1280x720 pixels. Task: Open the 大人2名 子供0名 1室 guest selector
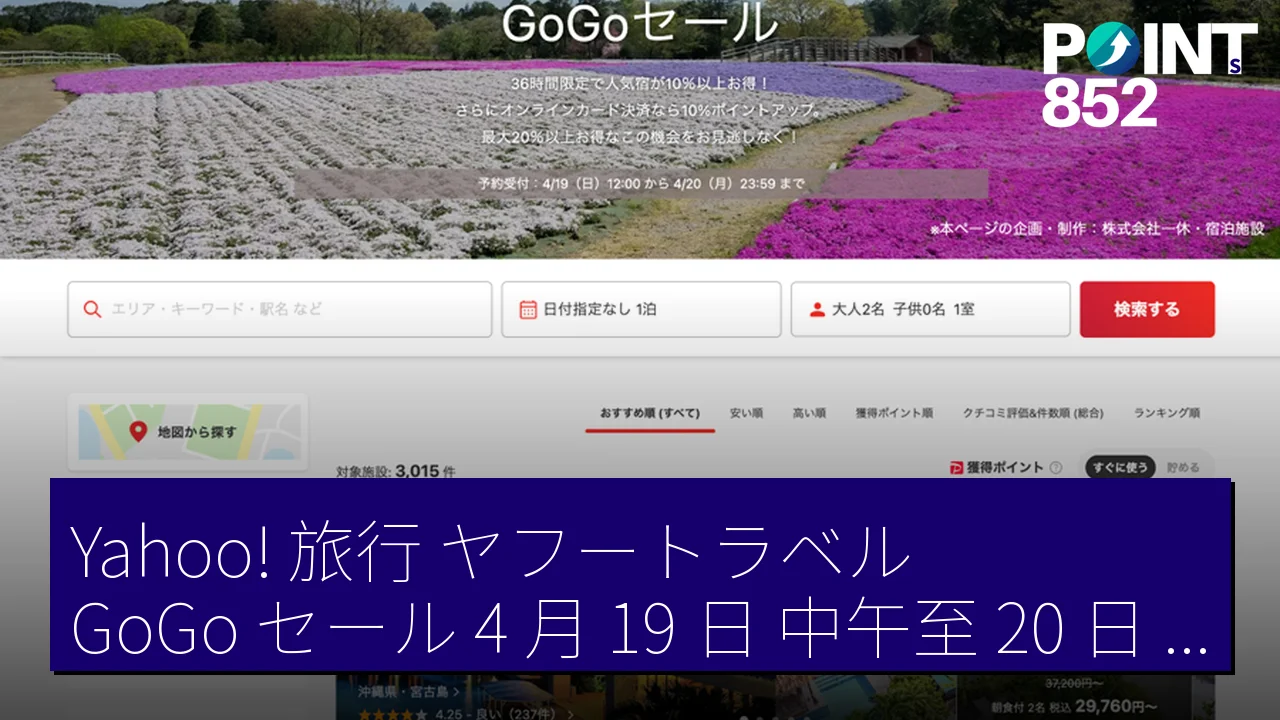point(930,310)
